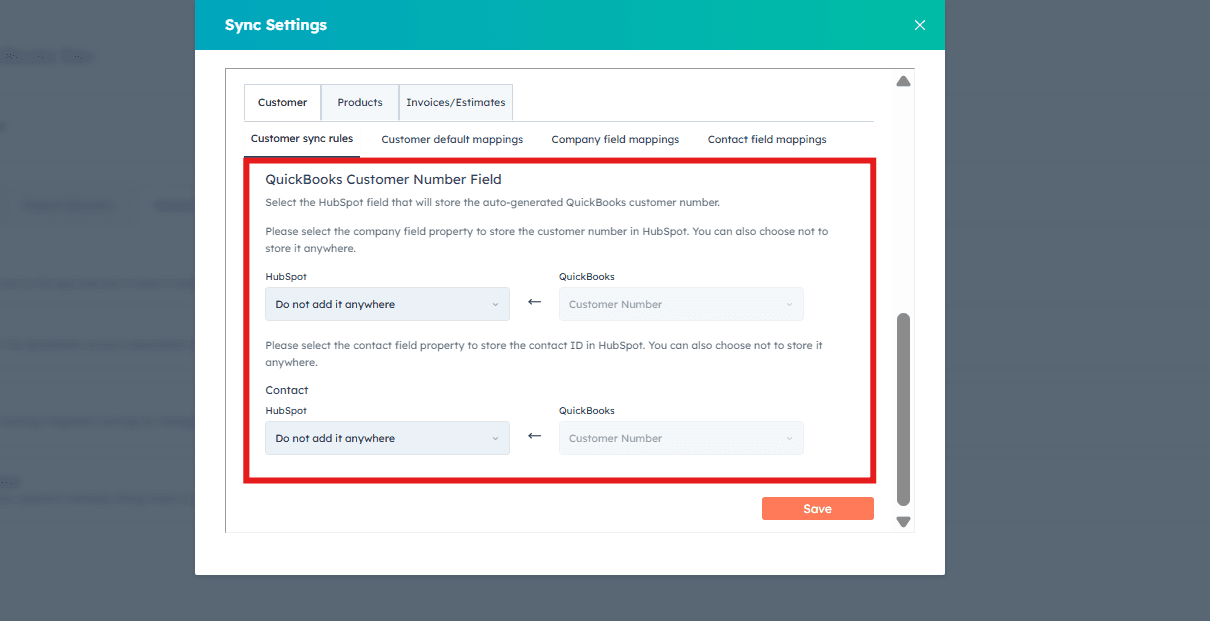Viewport: 1210px width, 621px height.
Task: Click the Contact section label
Action: click(287, 390)
